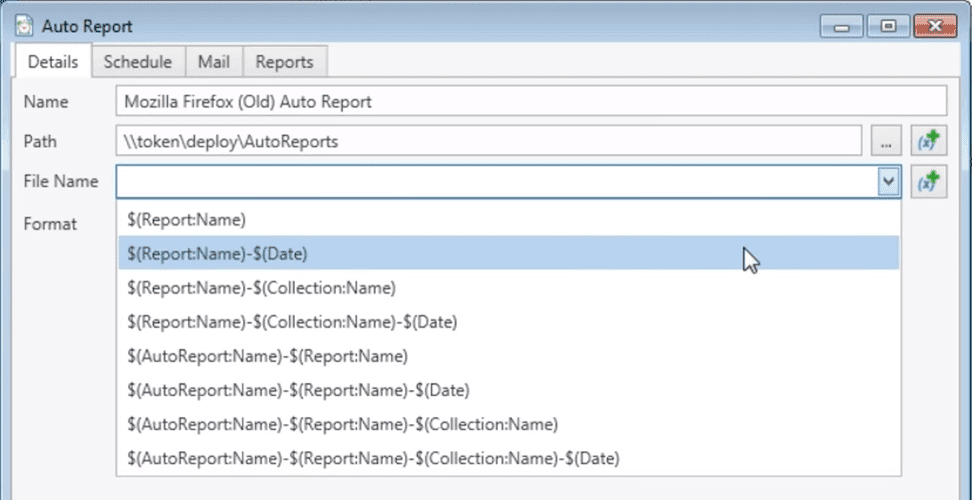Viewport: 972px width, 500px height.
Task: Select $(AutoReport:Name)-$(Report:Name)-$(Collection:Name) option
Action: (508, 424)
